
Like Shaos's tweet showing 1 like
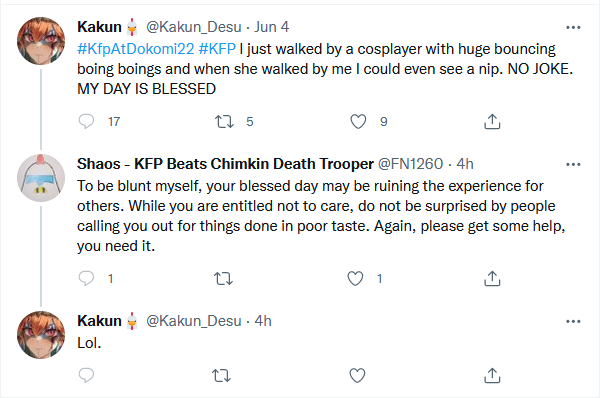click(x=355, y=278)
